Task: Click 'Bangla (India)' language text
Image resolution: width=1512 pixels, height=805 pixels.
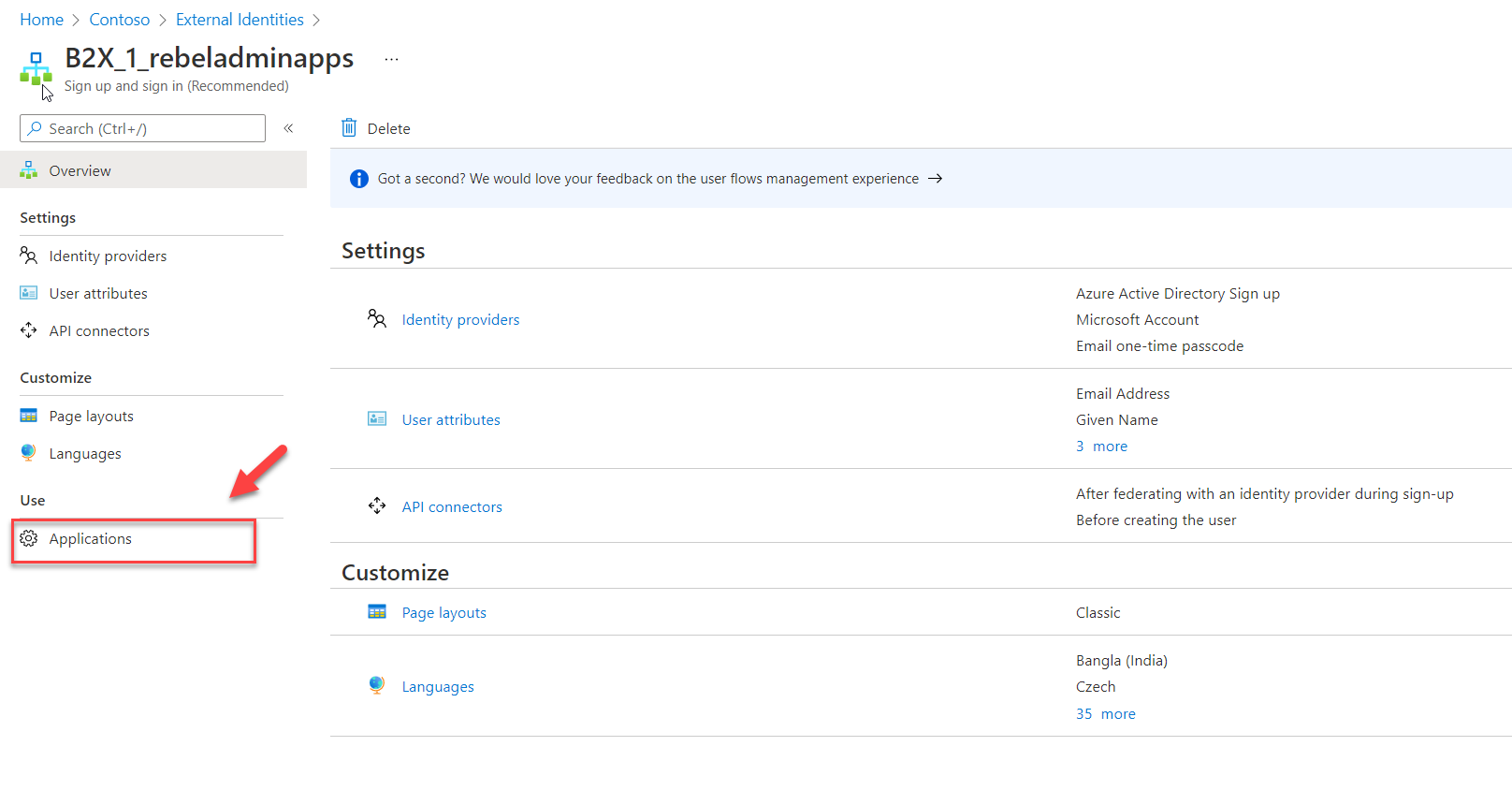Action: click(x=1121, y=660)
